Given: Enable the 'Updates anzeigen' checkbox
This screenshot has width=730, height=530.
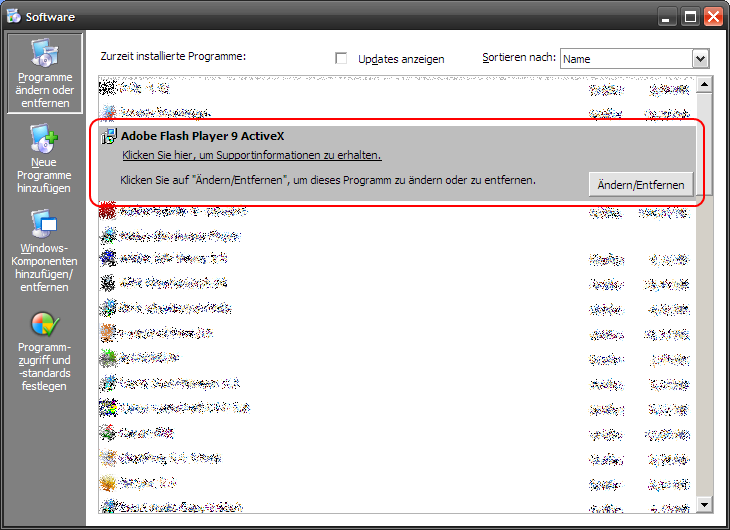Looking at the screenshot, I should pyautogui.click(x=341, y=58).
